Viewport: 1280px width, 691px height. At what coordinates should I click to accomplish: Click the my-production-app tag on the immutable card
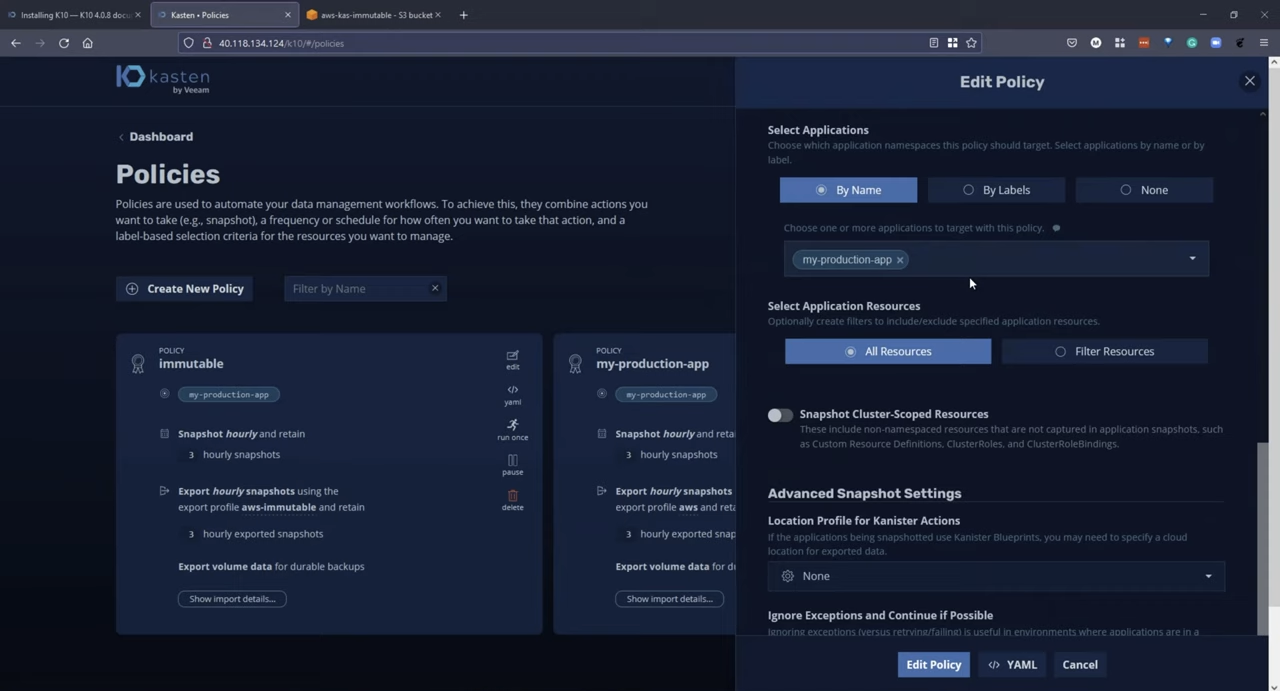[228, 394]
